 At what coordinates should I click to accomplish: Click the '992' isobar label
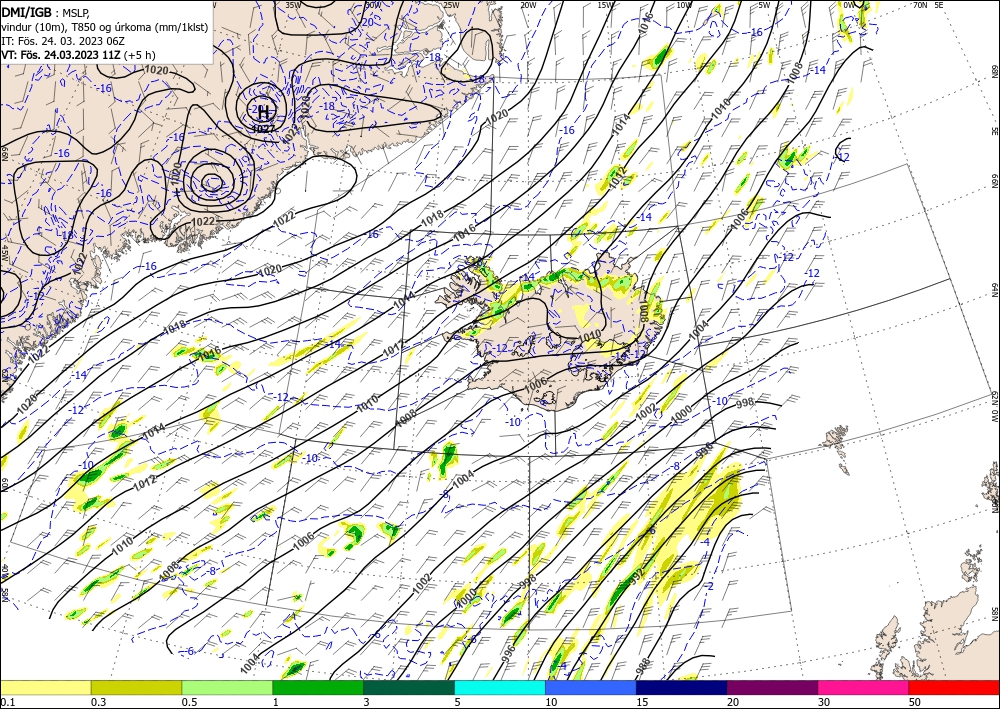coord(636,576)
